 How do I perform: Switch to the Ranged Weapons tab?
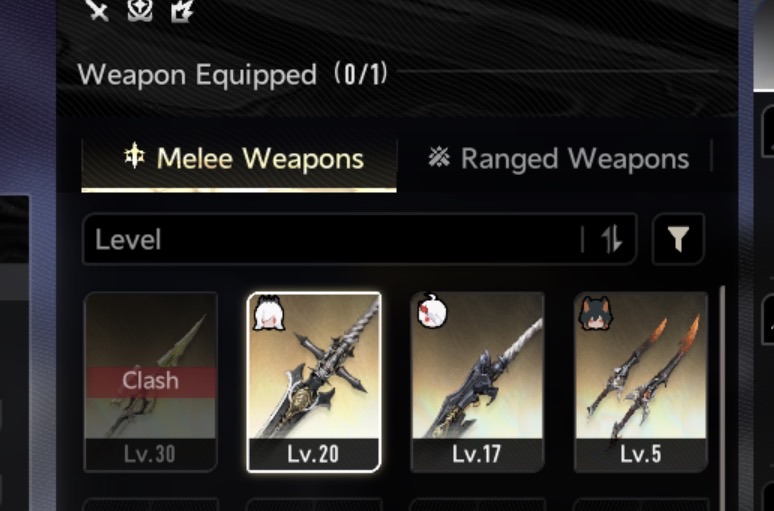(558, 158)
